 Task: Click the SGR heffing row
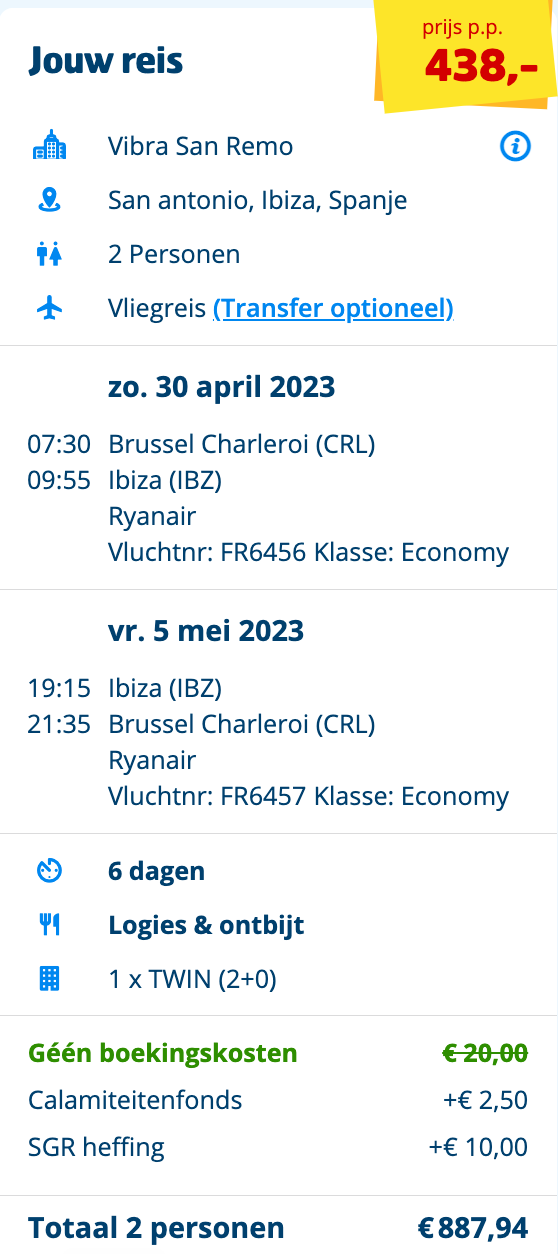[279, 1147]
